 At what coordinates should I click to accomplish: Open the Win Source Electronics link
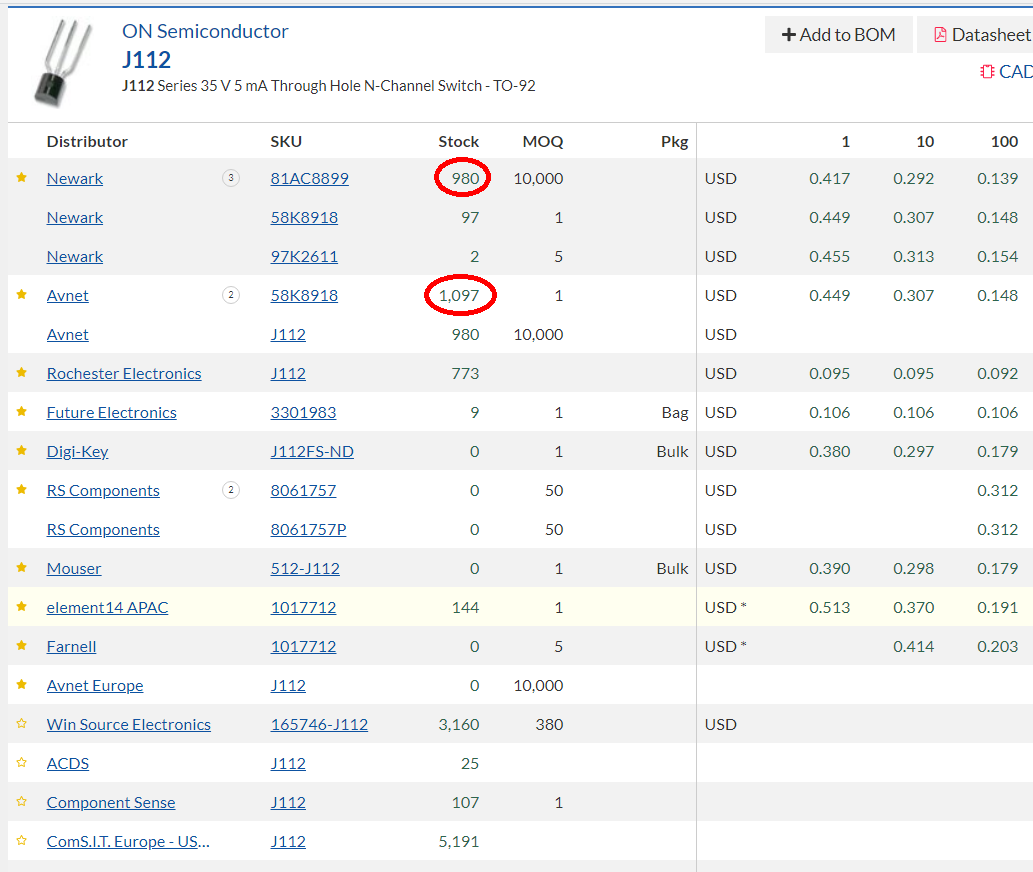[x=128, y=724]
